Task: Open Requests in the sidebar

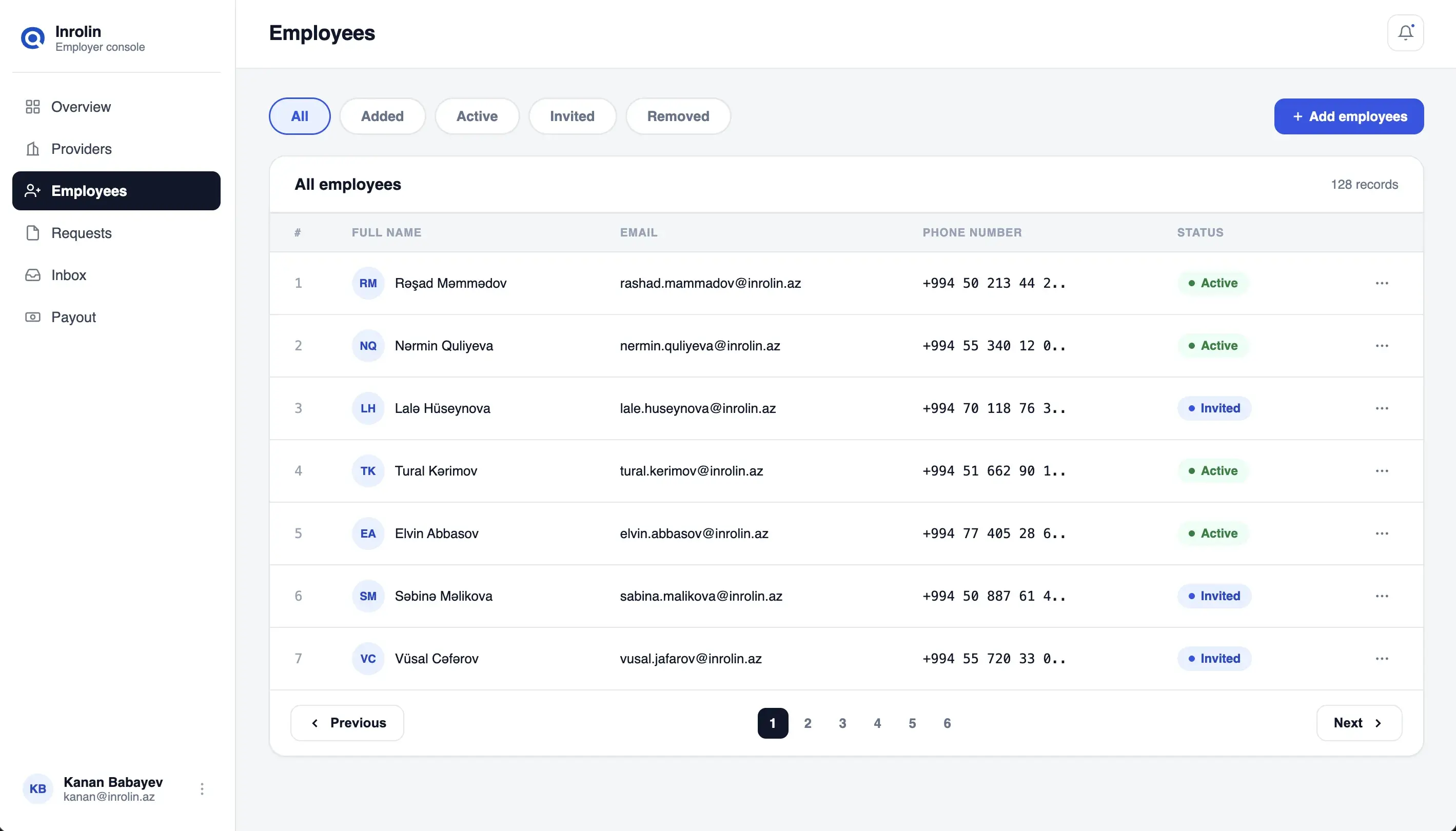Action: click(116, 233)
